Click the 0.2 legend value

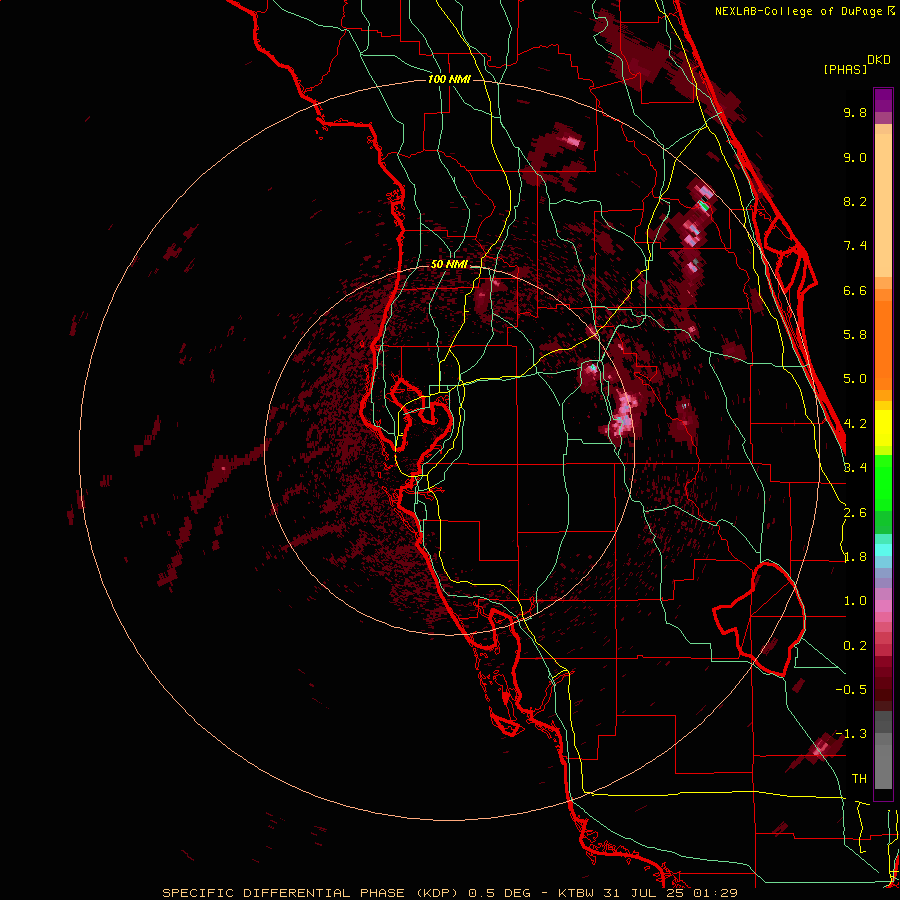pyautogui.click(x=855, y=646)
